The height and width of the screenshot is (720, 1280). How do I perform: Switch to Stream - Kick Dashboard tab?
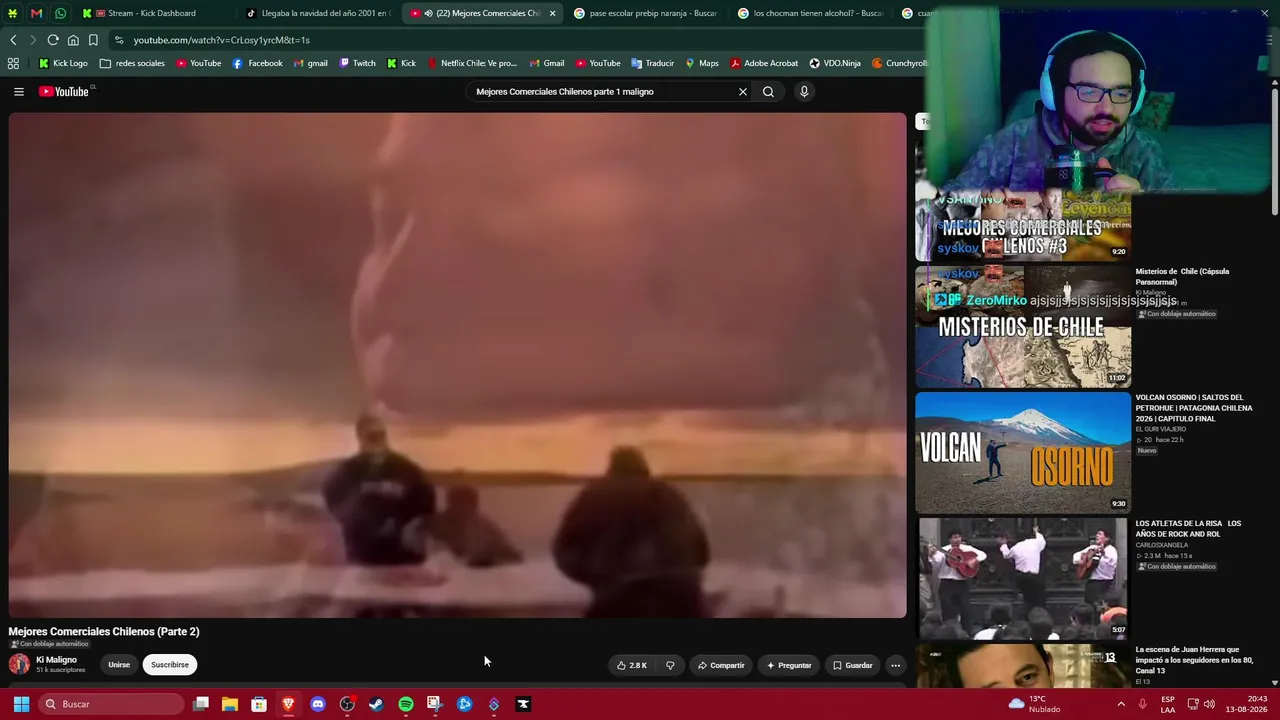(145, 13)
